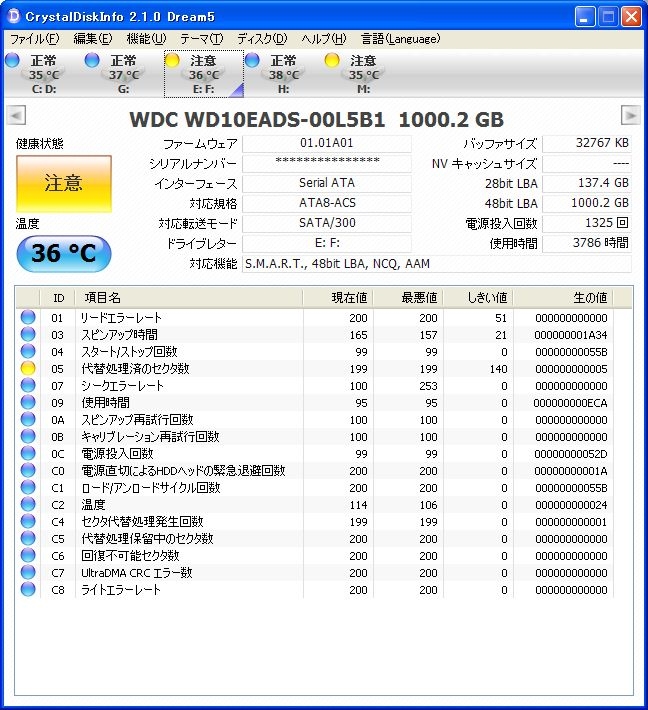648x710 pixels.
Task: Click the masked serial number field
Action: coord(326,163)
